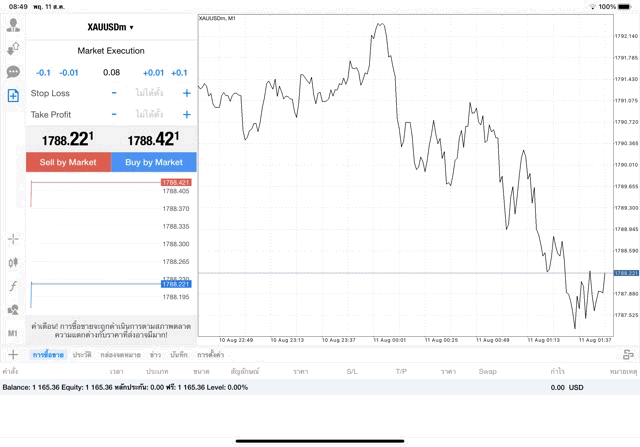Open the chat messages icon in sidebar
640x447 pixels.
pyautogui.click(x=13, y=72)
